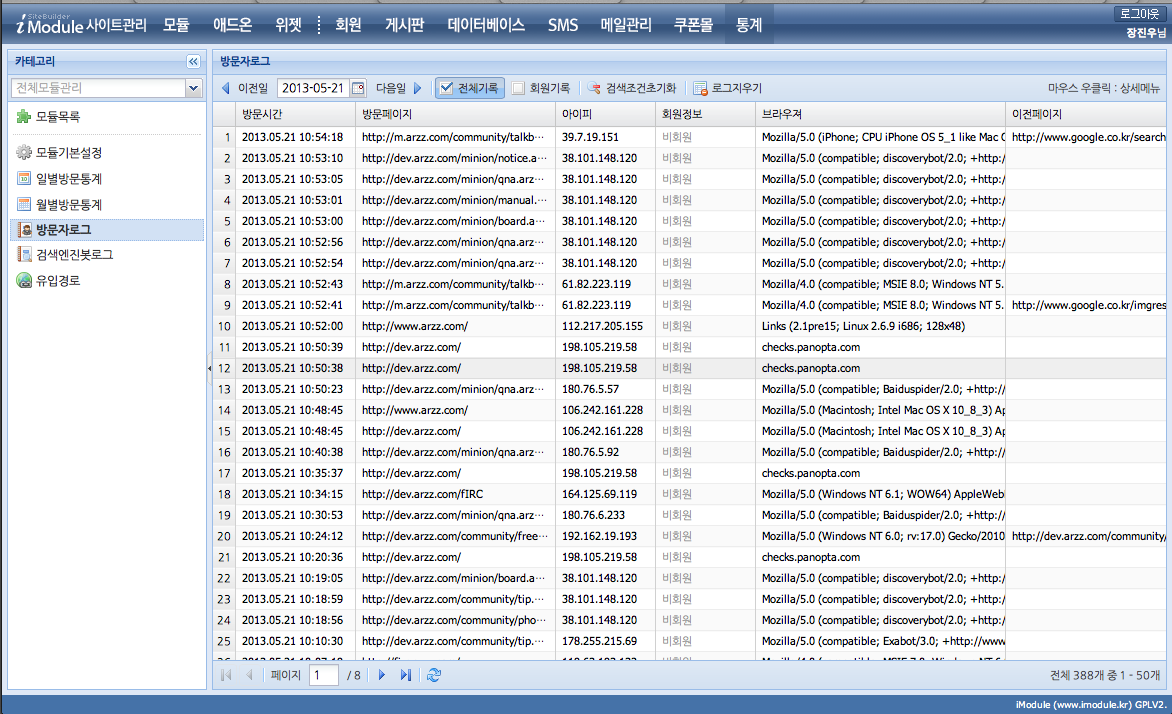
Task: Sort by 방문시간 column header
Action: coord(262,114)
